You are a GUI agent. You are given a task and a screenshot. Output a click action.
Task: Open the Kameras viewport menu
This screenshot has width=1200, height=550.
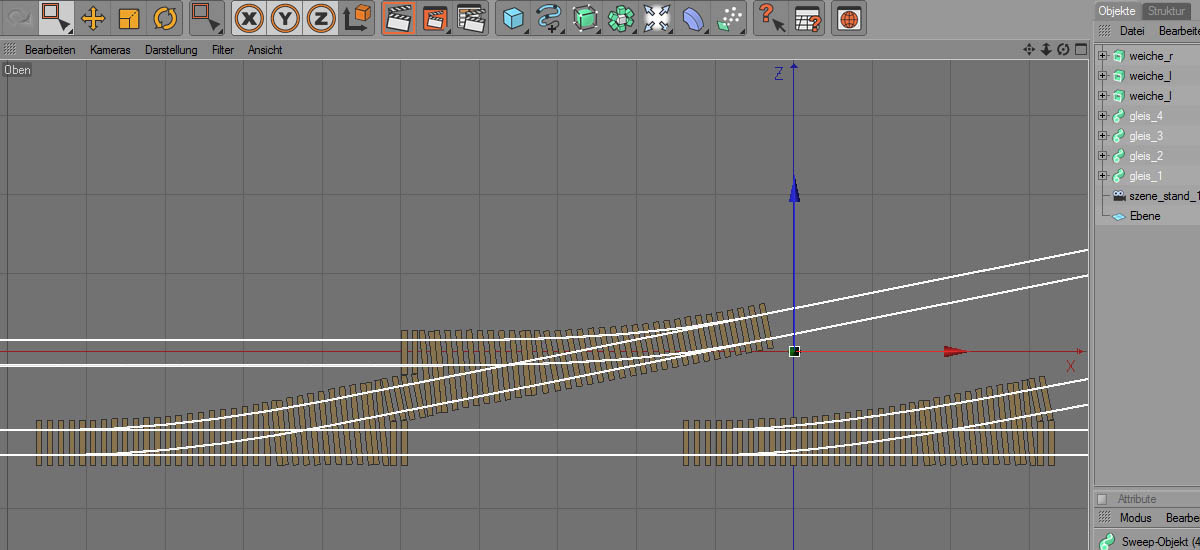[110, 50]
